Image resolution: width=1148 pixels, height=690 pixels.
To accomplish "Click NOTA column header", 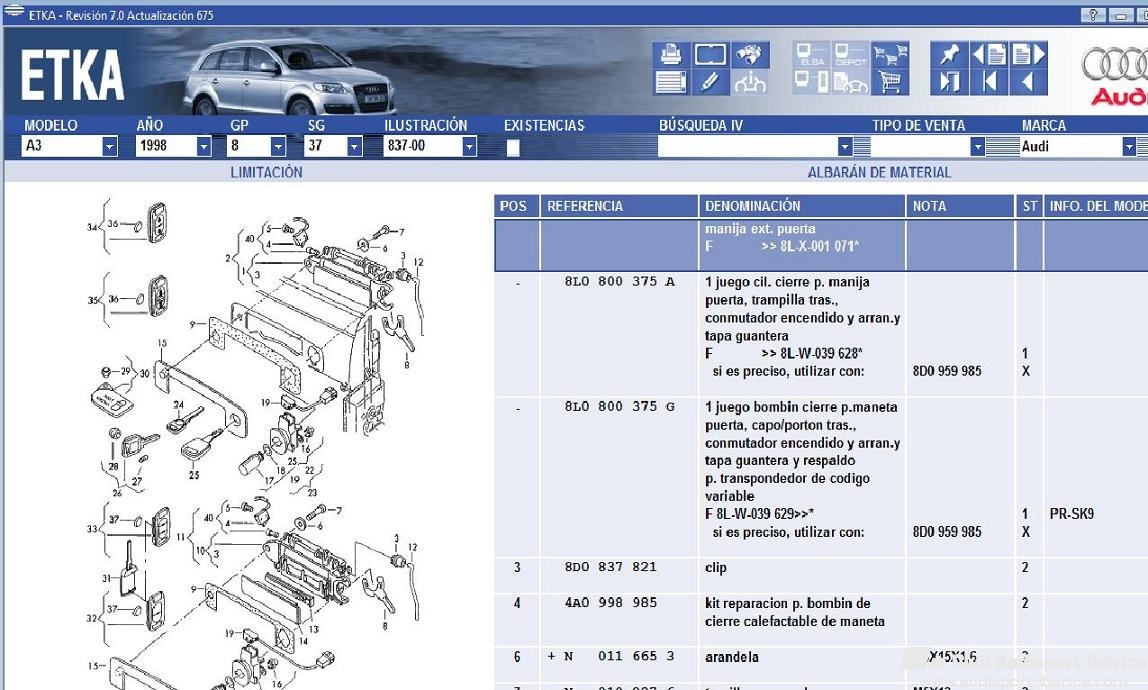I will pyautogui.click(x=960, y=206).
